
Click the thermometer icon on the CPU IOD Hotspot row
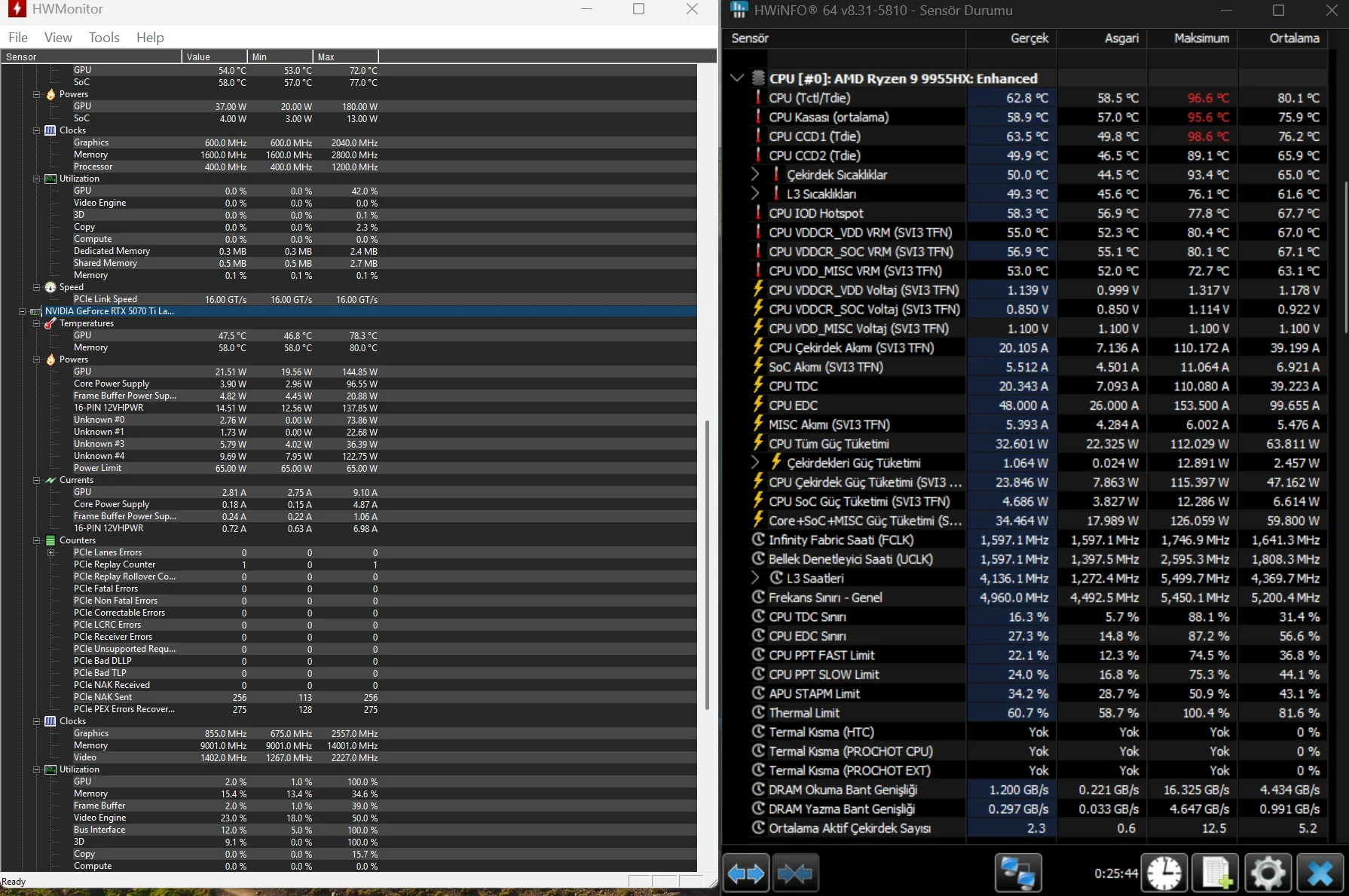pos(758,213)
